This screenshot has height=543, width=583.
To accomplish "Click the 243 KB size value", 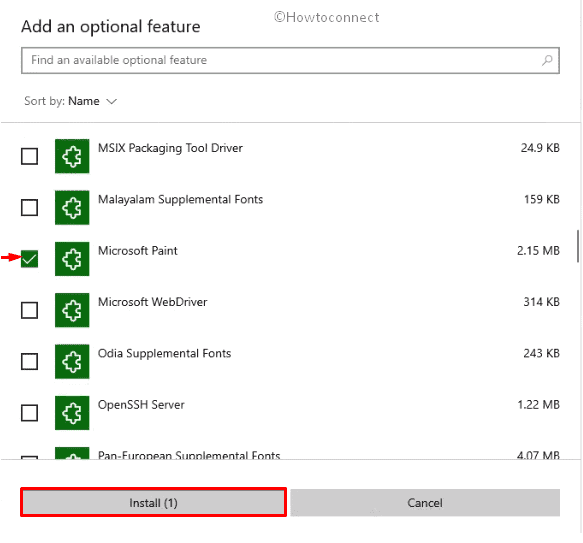I will click(541, 353).
